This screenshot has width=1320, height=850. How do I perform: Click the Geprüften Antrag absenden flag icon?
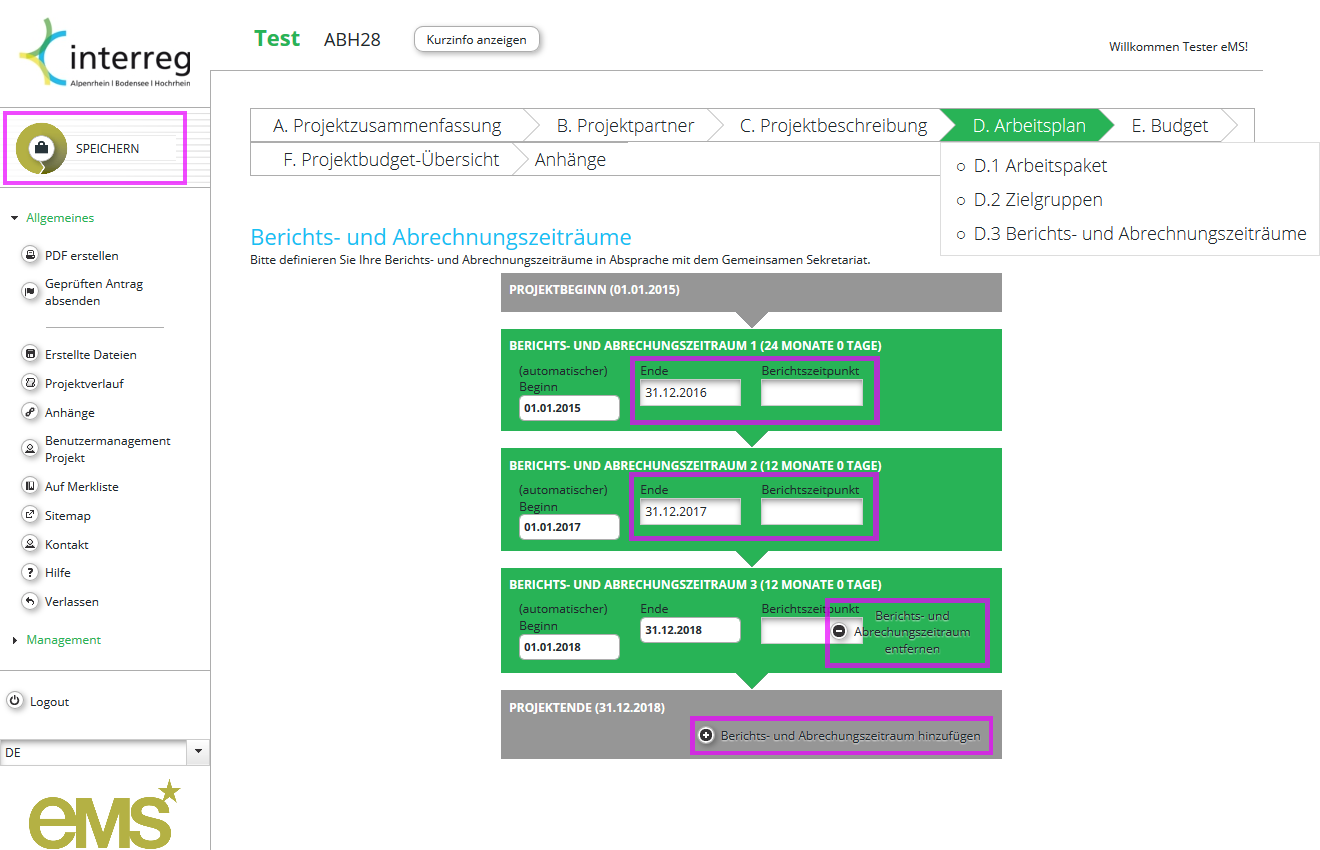(30, 292)
